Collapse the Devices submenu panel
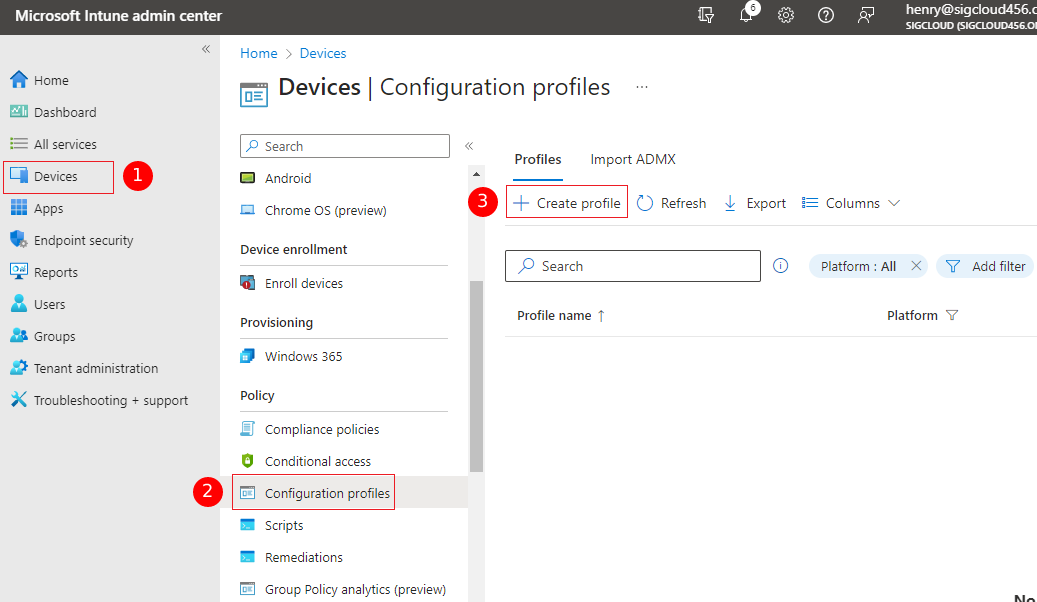Viewport: 1037px width, 602px height. [468, 146]
